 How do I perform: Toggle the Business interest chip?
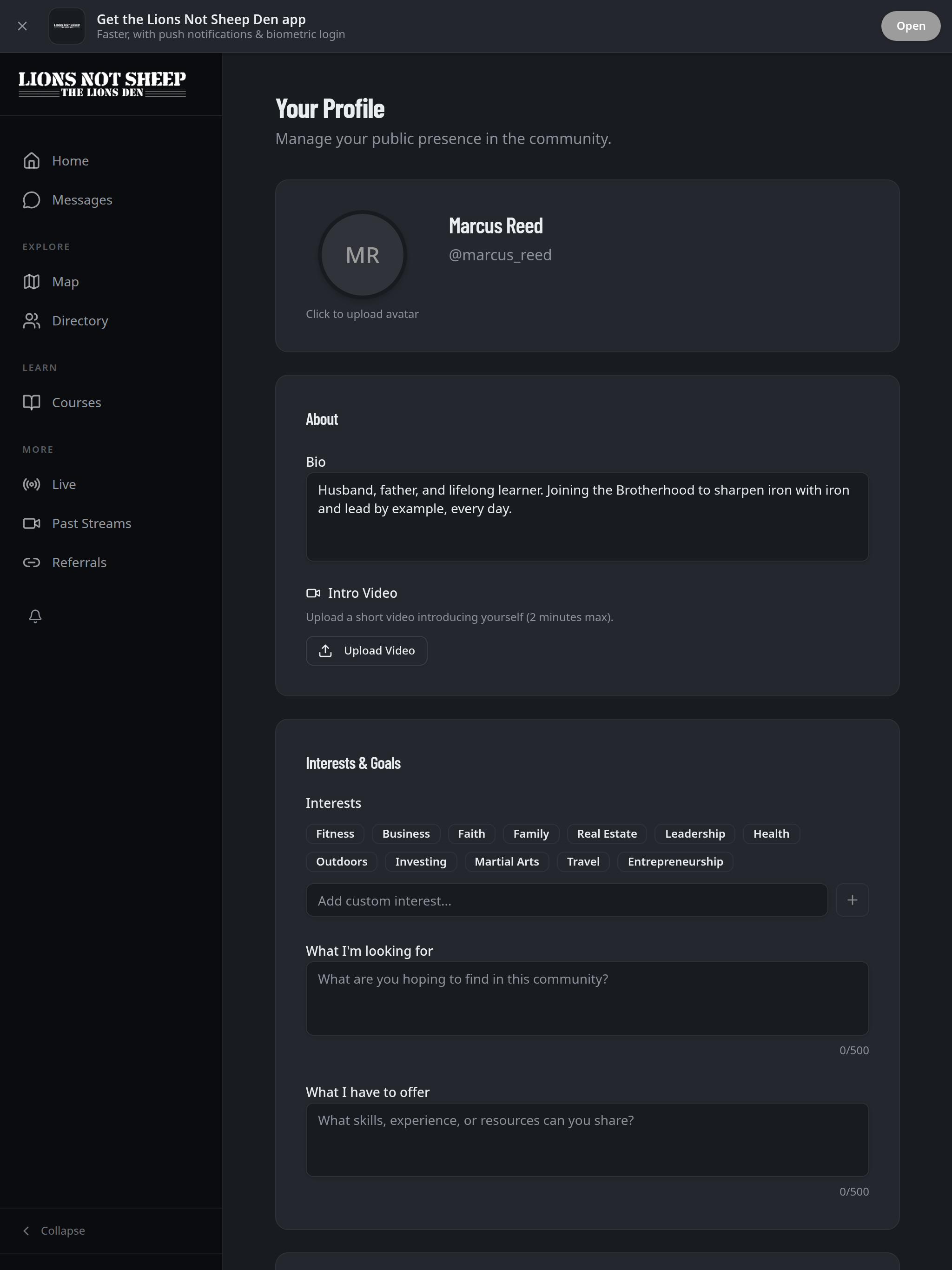pyautogui.click(x=406, y=833)
